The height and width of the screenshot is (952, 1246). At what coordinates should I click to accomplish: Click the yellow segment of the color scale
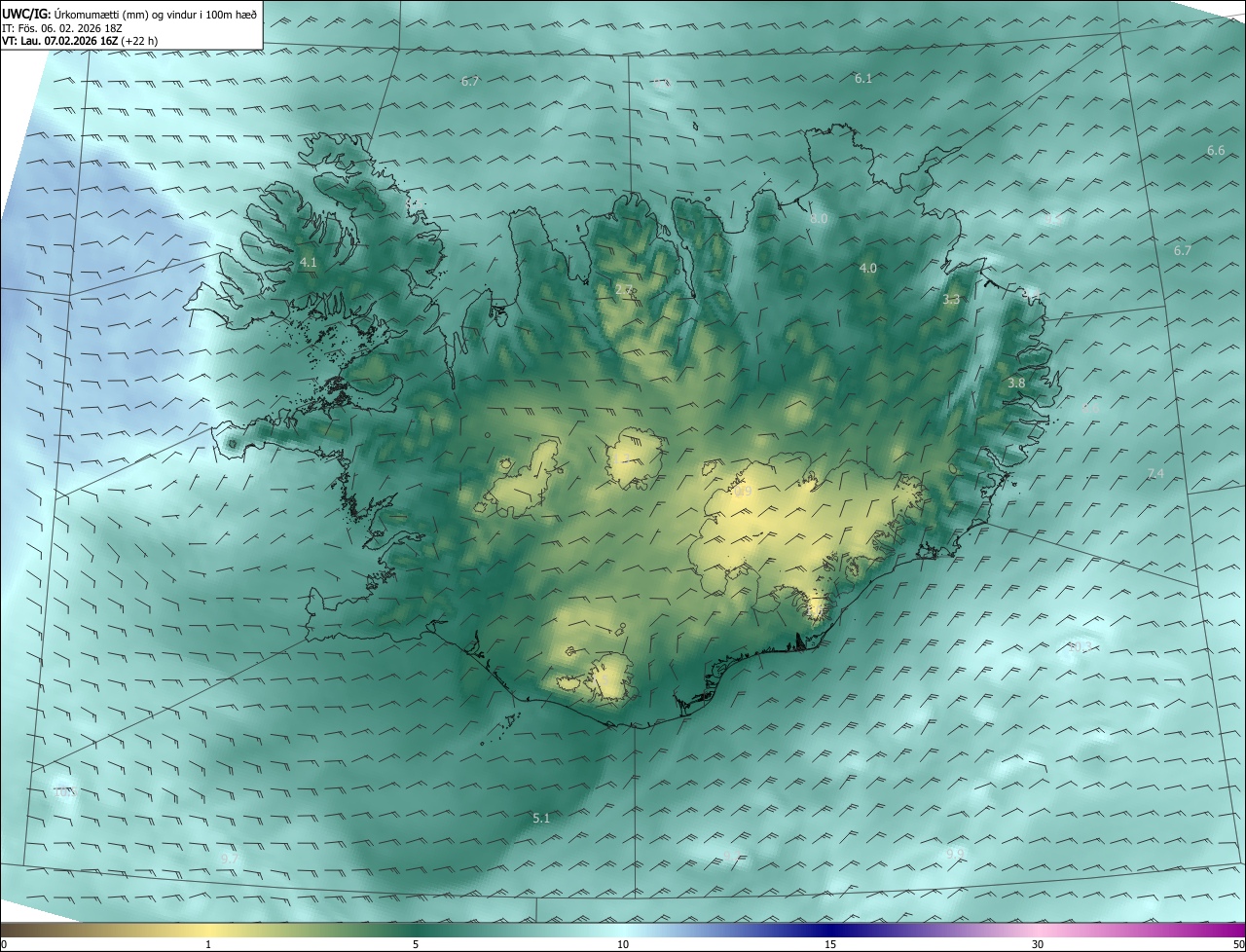pos(208,930)
